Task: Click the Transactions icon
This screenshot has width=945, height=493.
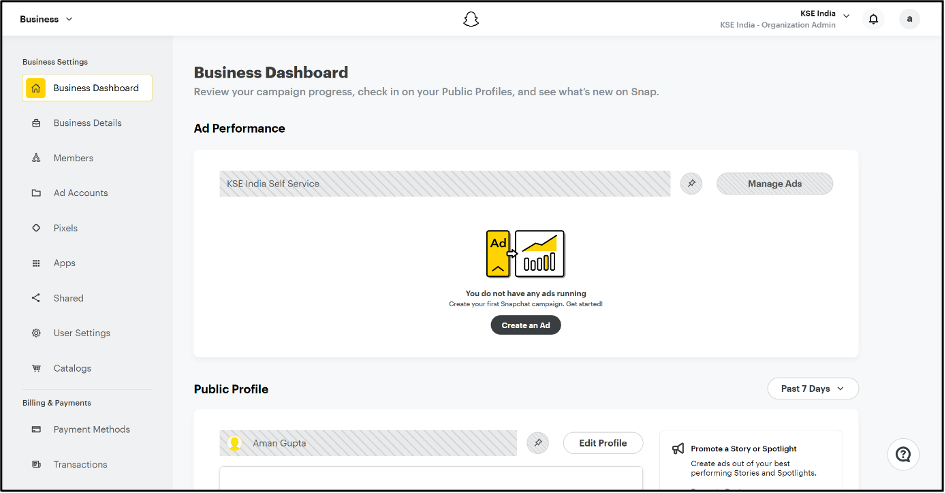Action: (x=36, y=465)
